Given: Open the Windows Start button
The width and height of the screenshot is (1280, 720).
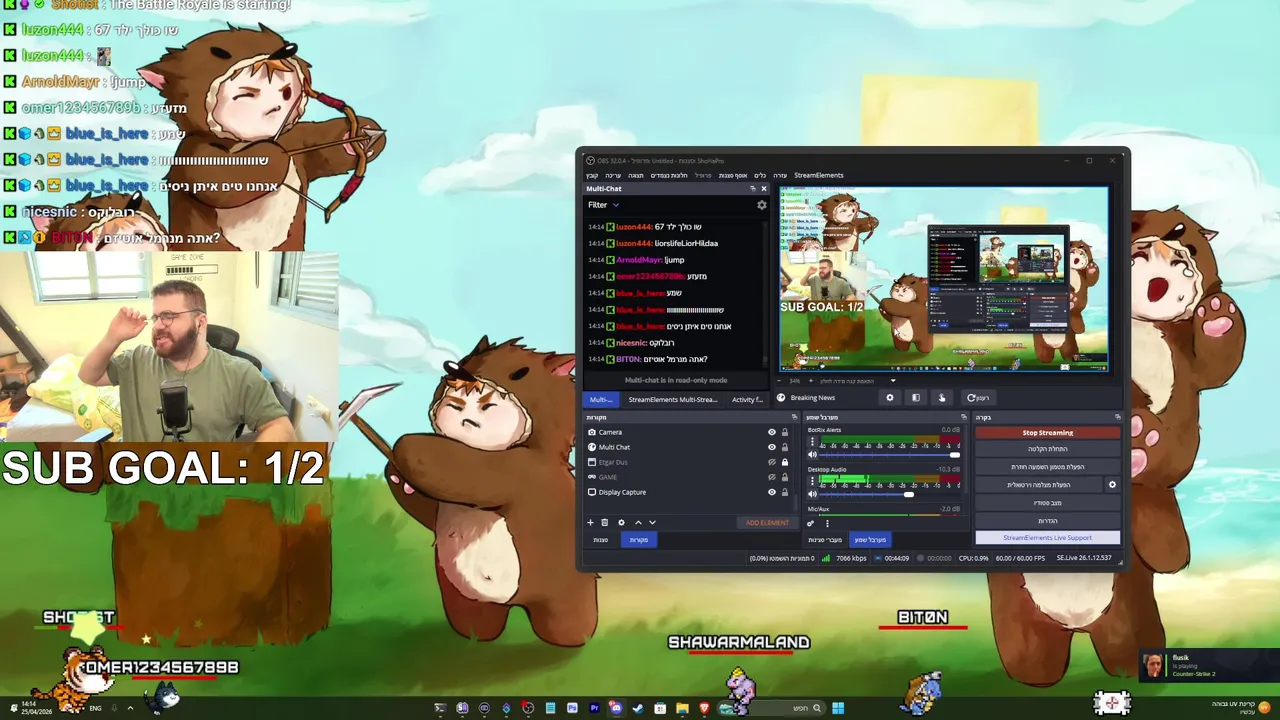Looking at the screenshot, I should [838, 708].
